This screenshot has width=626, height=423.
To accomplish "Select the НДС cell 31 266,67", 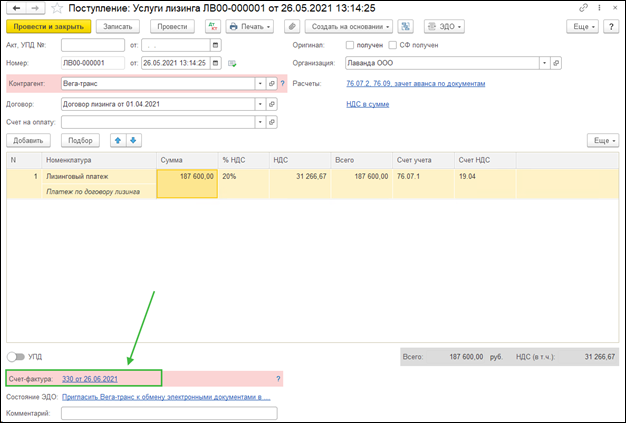I will click(300, 184).
